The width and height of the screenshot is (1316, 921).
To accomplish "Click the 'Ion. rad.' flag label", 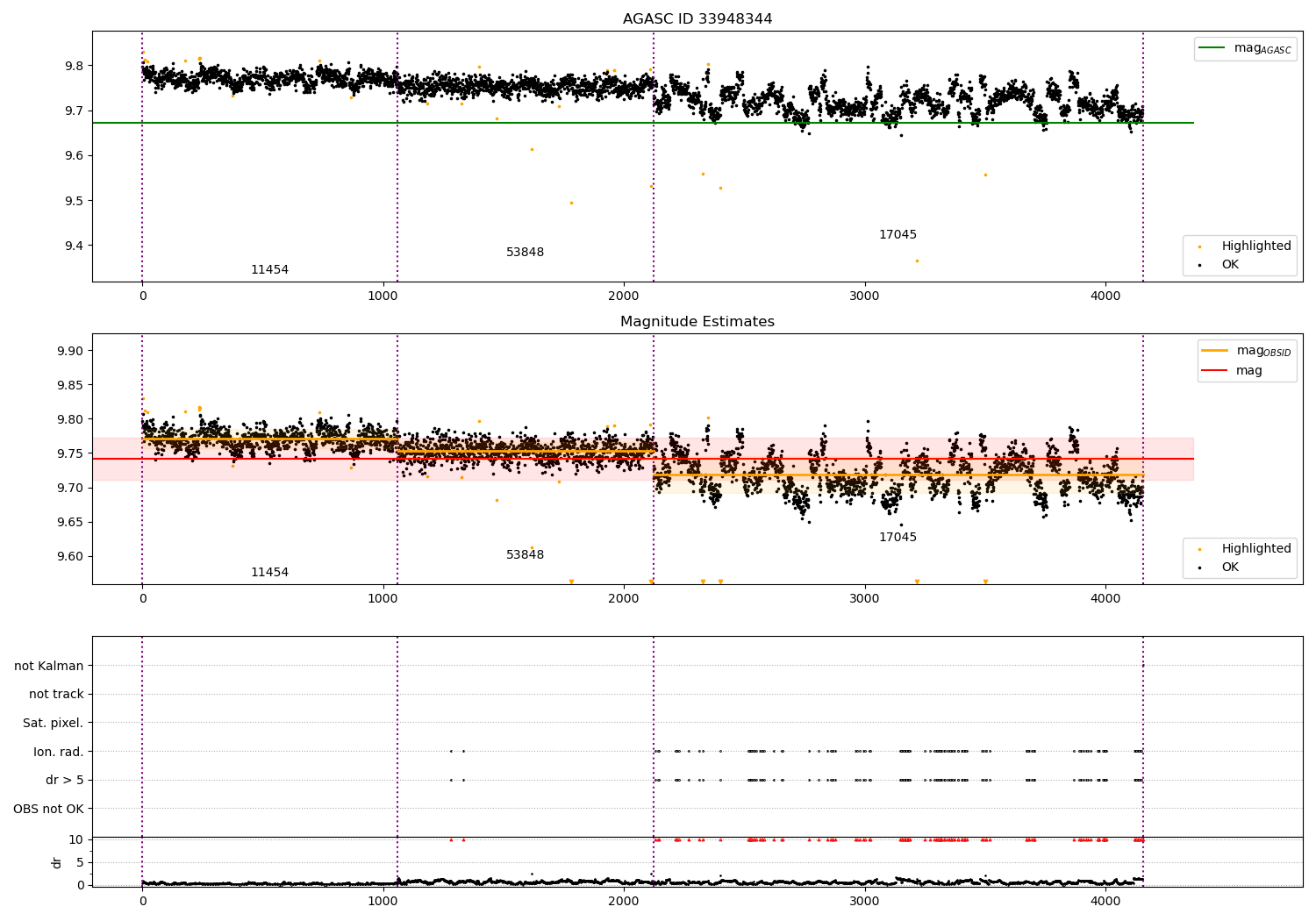I will point(59,752).
